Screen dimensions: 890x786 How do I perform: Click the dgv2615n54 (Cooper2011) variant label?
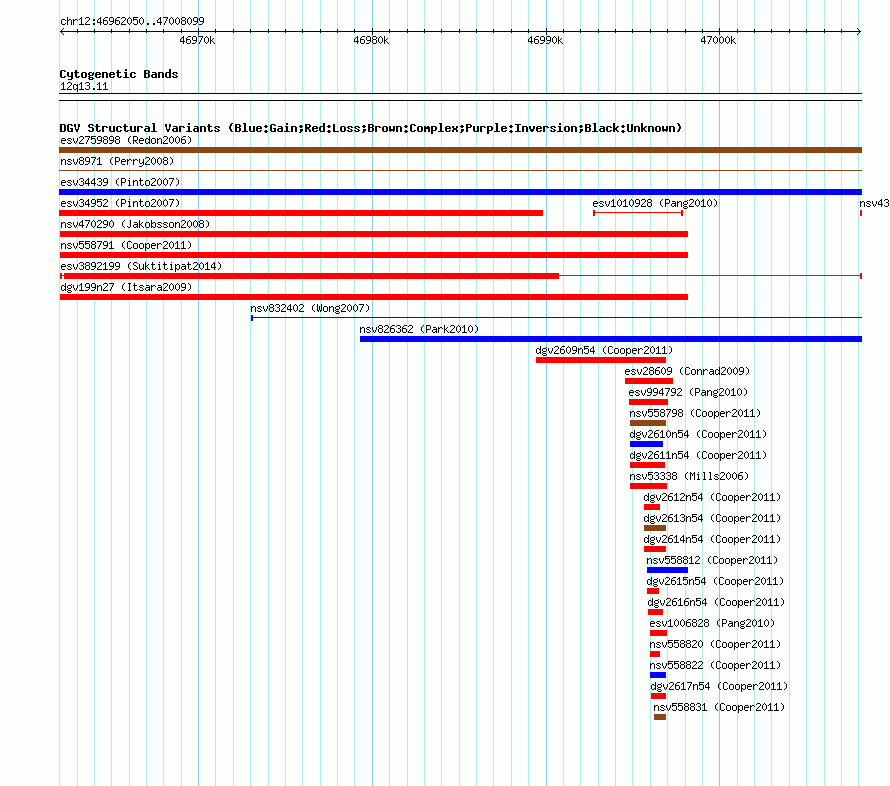tap(715, 581)
